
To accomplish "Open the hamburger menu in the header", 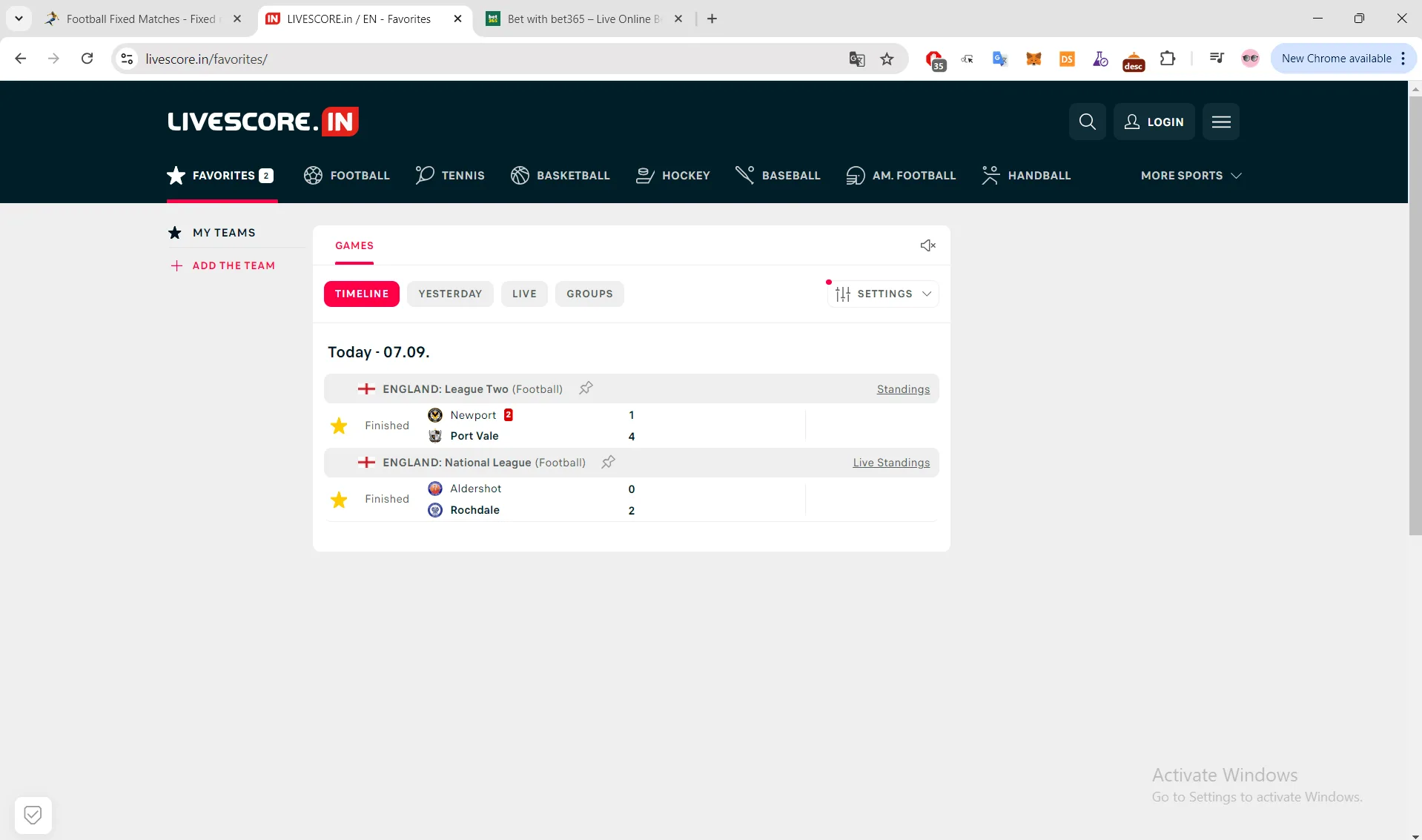I will click(1221, 122).
